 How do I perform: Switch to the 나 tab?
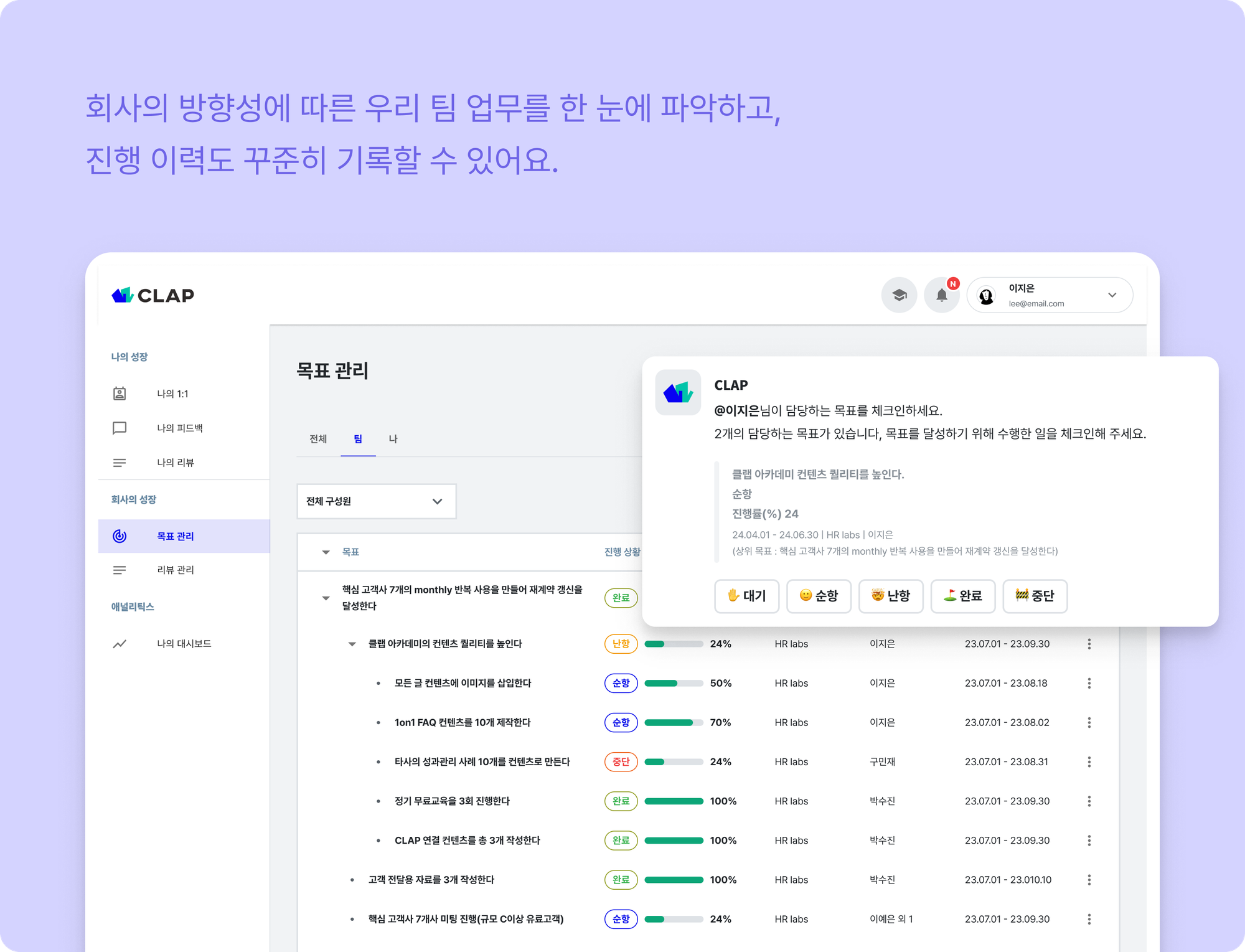coord(394,439)
